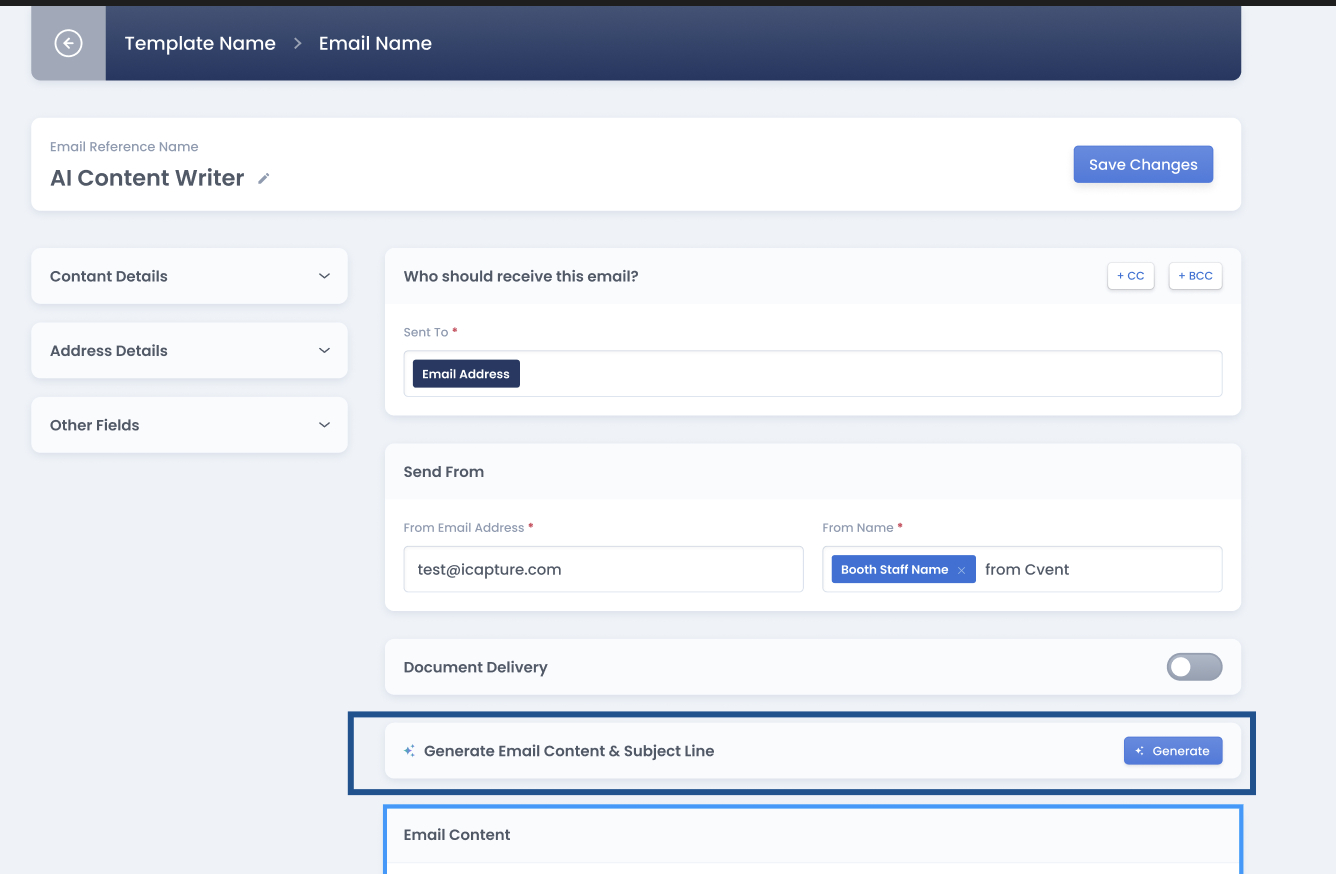Click the From Name field text
The width and height of the screenshot is (1336, 874).
tap(1027, 570)
